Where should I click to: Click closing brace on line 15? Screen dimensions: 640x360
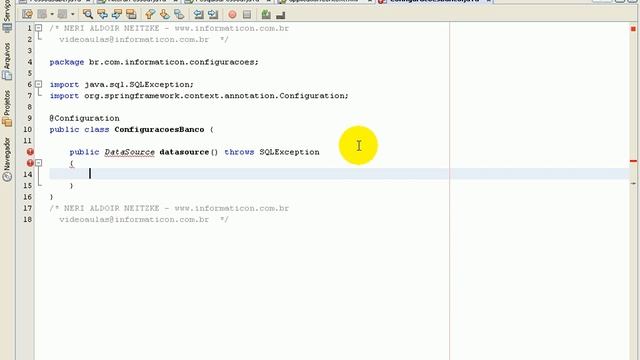point(71,186)
